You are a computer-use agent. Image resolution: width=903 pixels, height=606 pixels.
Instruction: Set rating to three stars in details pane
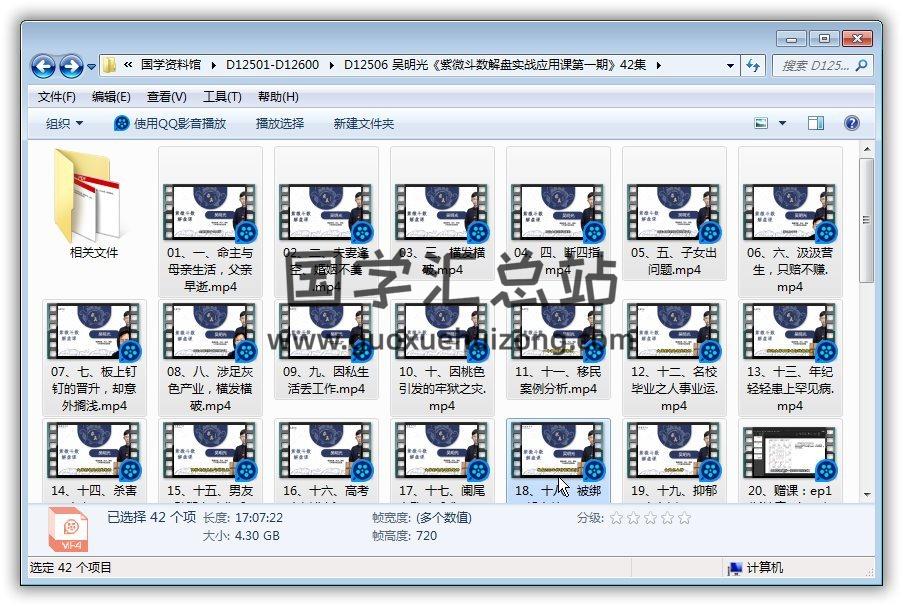pos(650,518)
